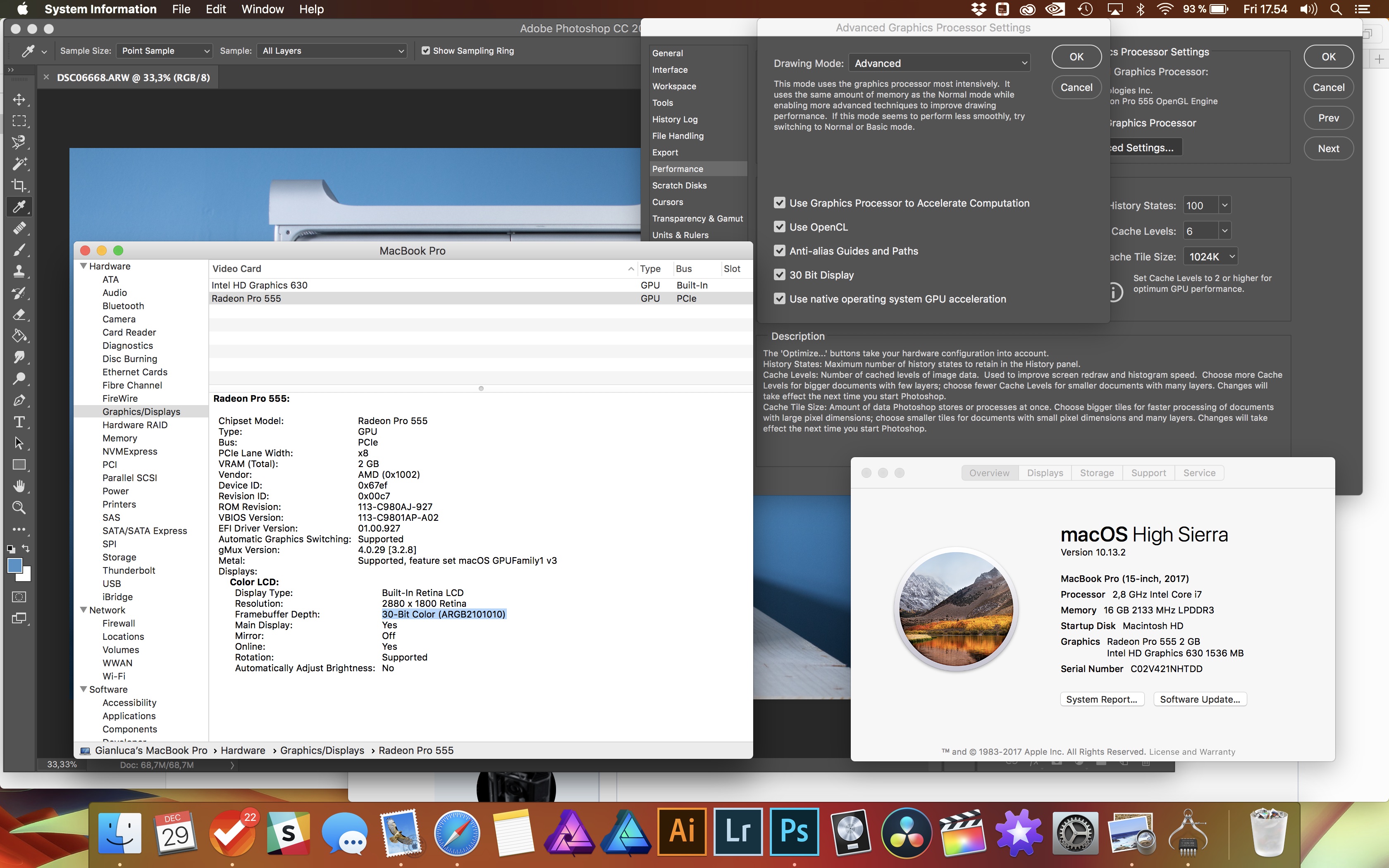Select the Paint Bucket tool
Viewport: 1389px width, 868px height.
click(19, 336)
